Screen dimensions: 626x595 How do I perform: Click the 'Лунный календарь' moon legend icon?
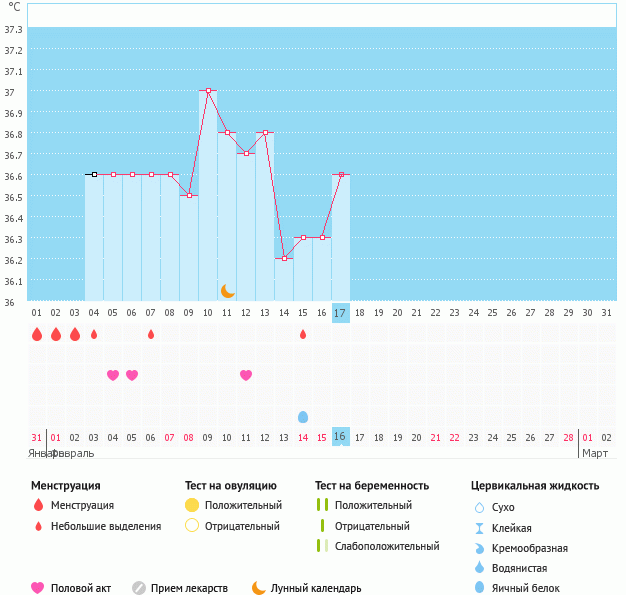pos(259,588)
